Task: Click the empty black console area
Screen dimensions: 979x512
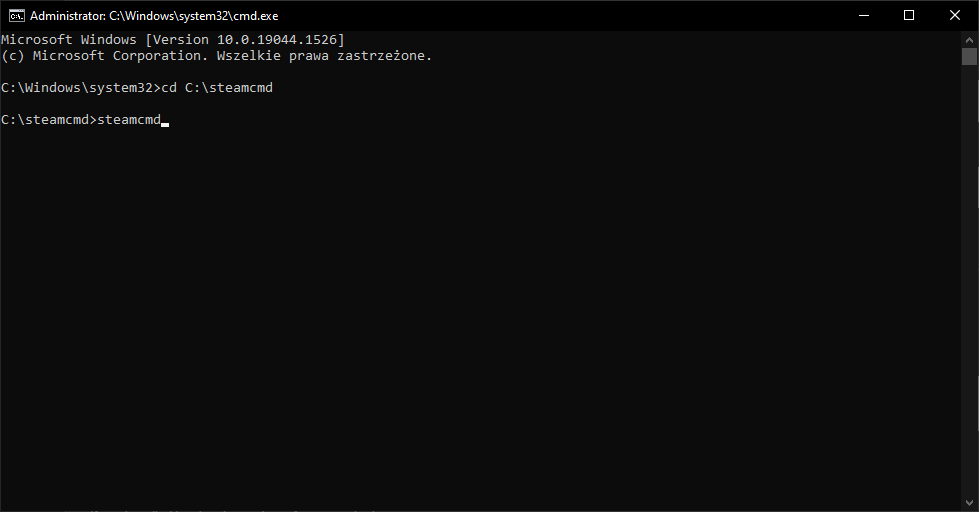Action: click(x=480, y=320)
